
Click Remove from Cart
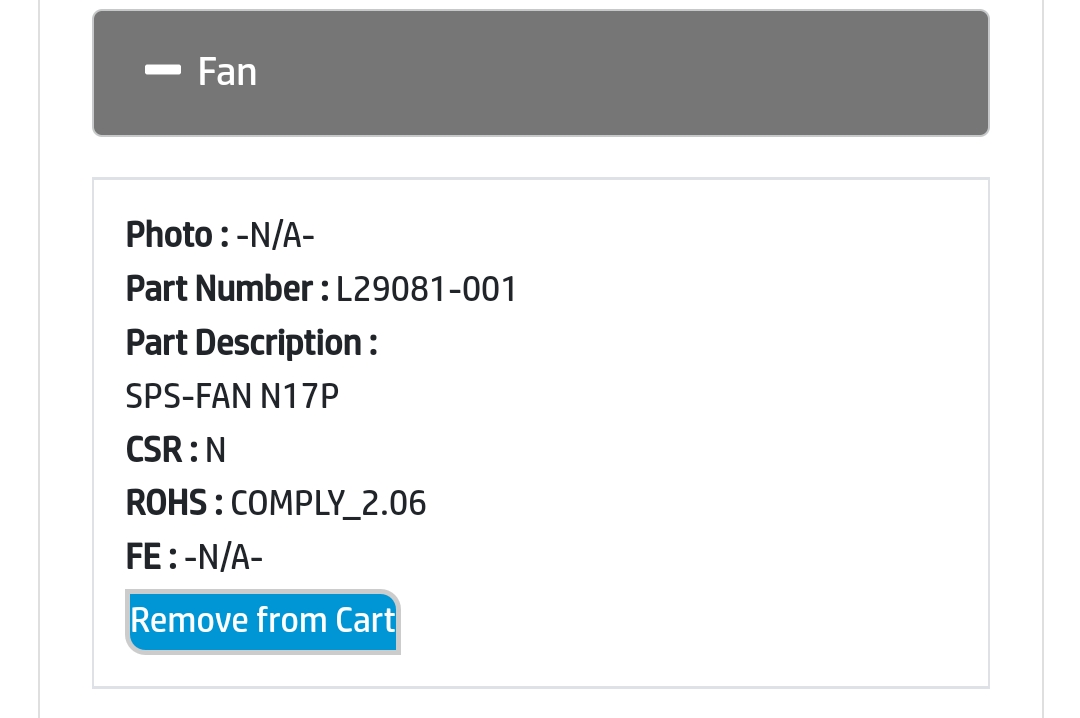pos(262,621)
